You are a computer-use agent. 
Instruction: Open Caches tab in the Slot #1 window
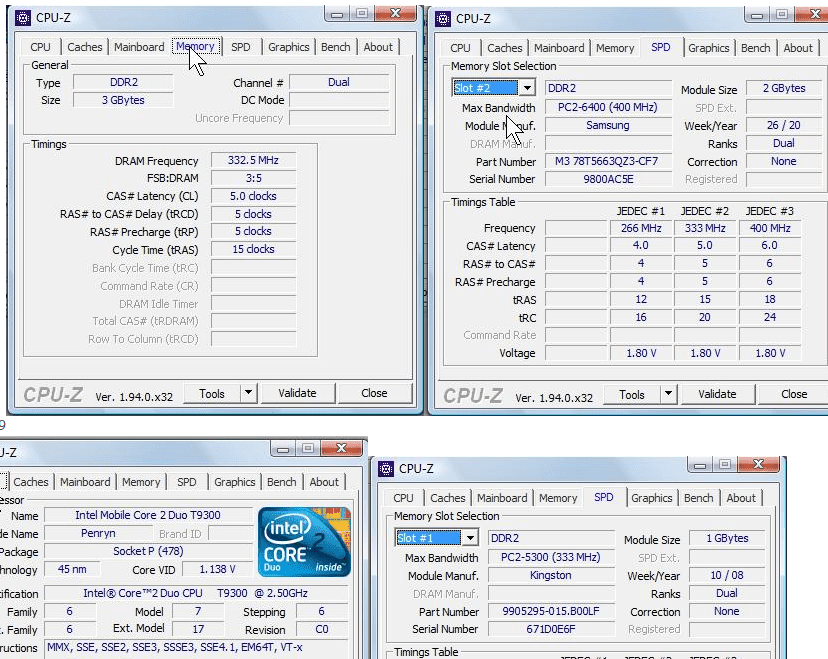pos(447,498)
